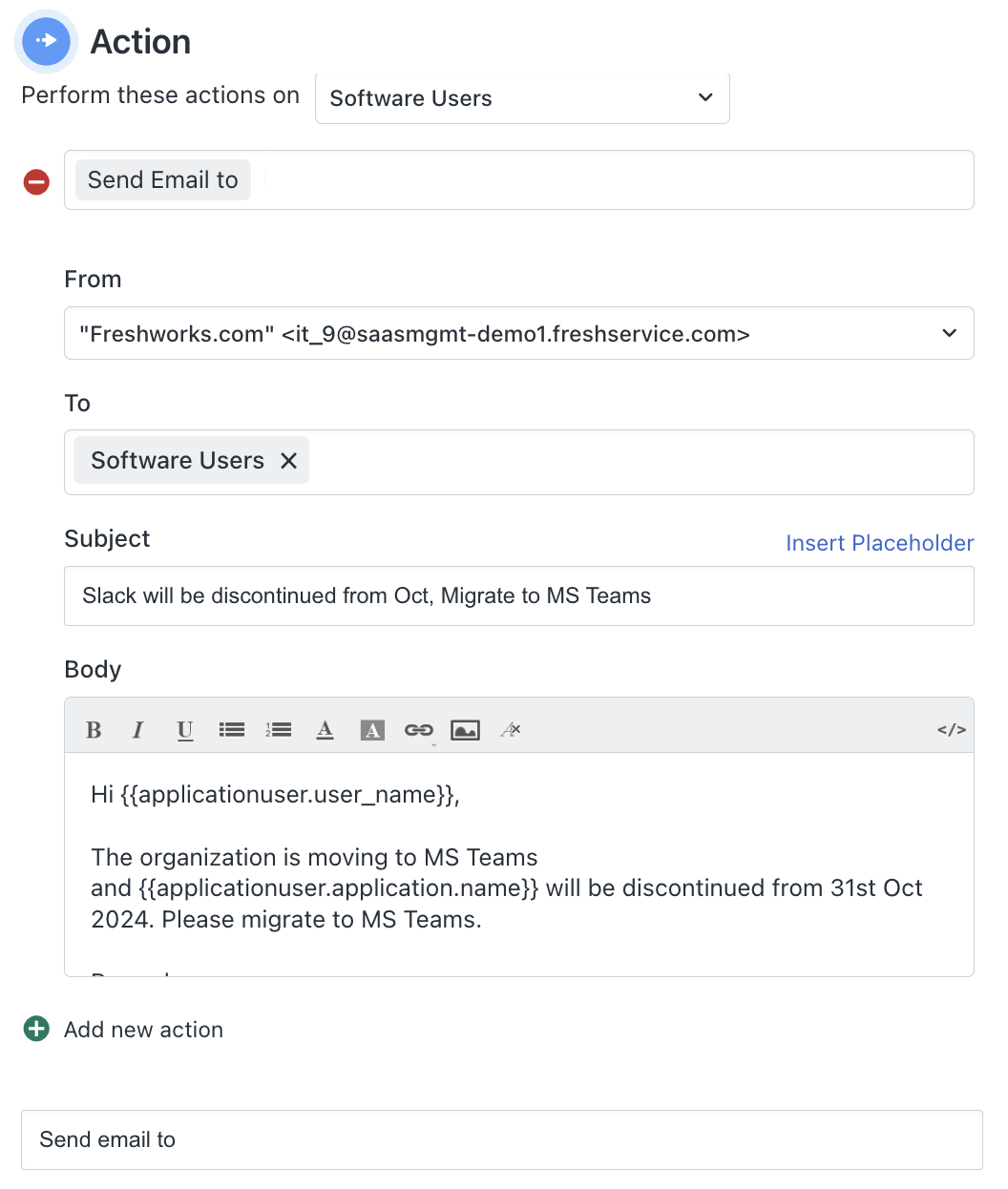
Task: Click the Insert Placeholder link
Action: click(879, 543)
